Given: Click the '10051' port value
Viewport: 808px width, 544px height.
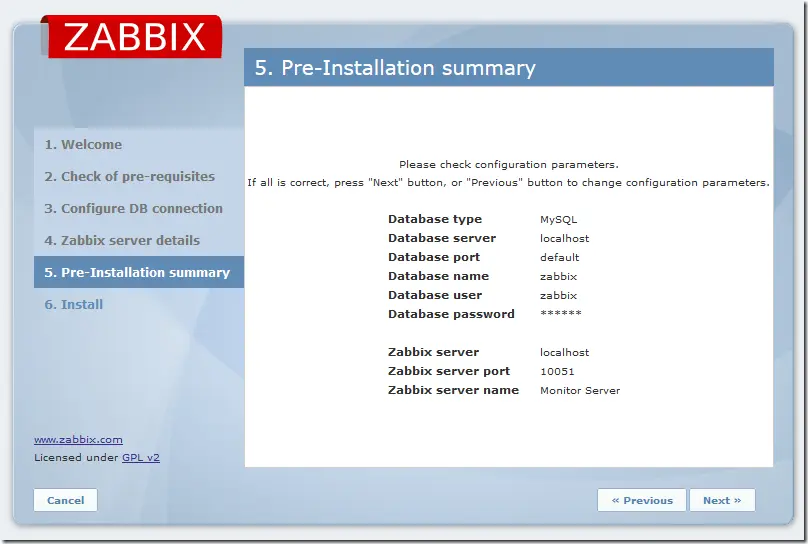Looking at the screenshot, I should coord(557,371).
